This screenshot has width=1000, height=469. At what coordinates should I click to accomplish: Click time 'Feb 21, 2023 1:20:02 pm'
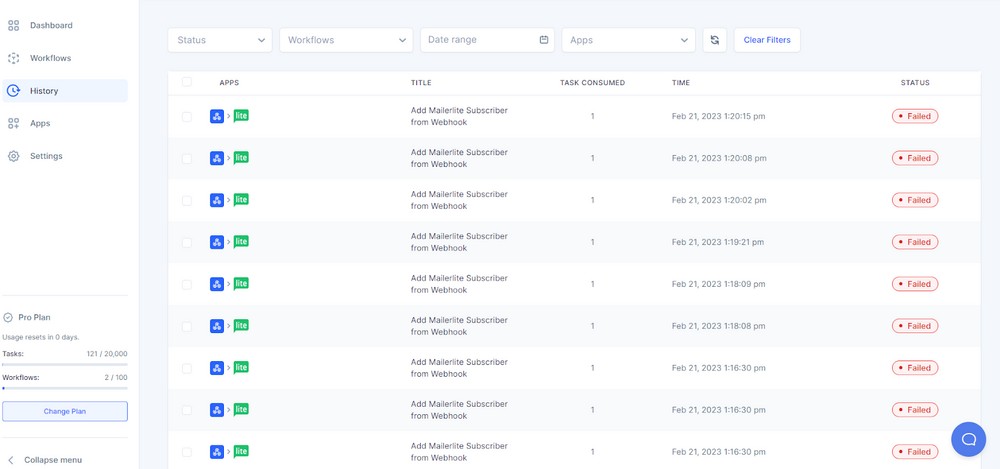pos(719,200)
